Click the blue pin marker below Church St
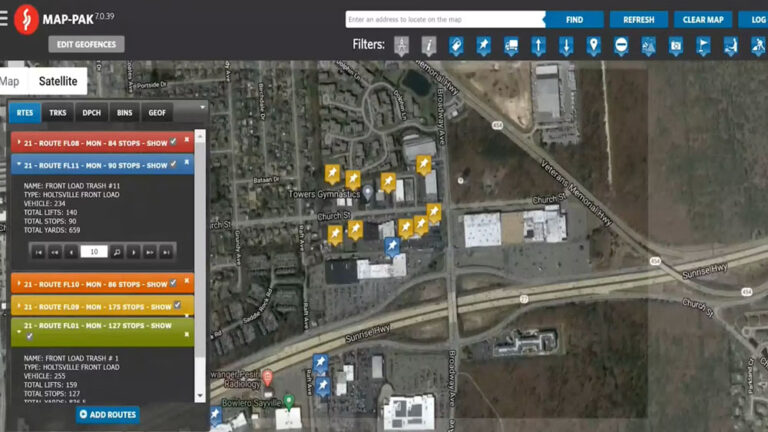The height and width of the screenshot is (432, 768). point(392,246)
